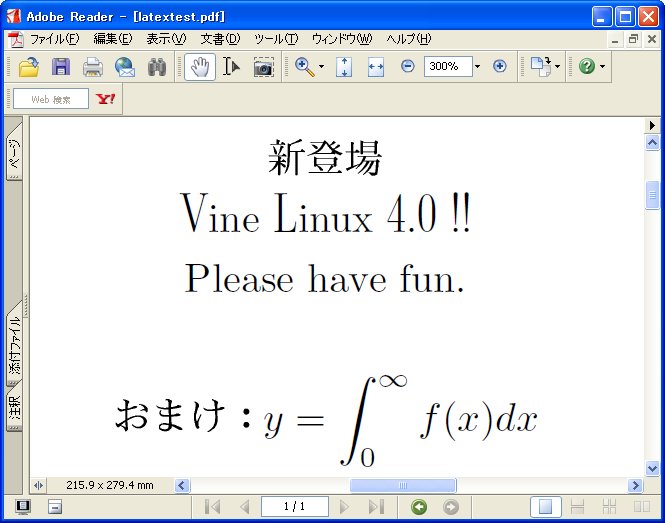The image size is (665, 523).
Task: Click horizontal scrollbar right arrow
Action: coord(635,485)
